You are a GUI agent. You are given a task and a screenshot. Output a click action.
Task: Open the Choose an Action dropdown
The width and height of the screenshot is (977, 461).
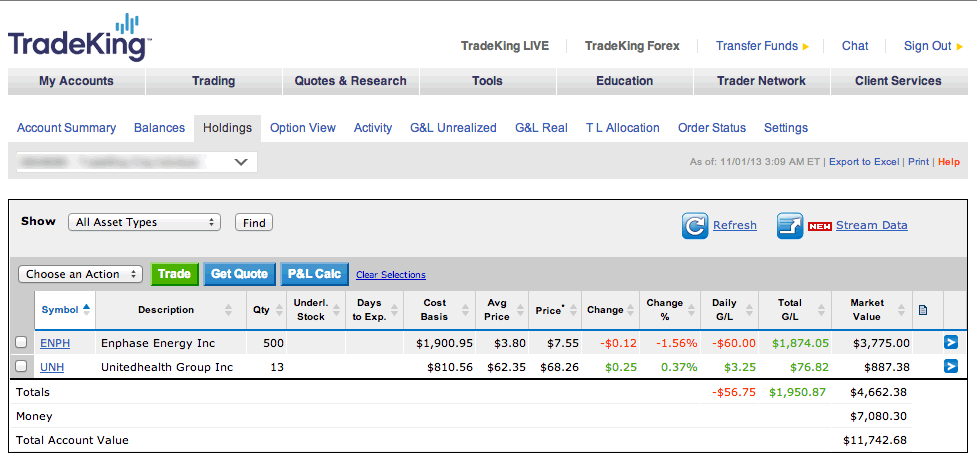[x=81, y=274]
